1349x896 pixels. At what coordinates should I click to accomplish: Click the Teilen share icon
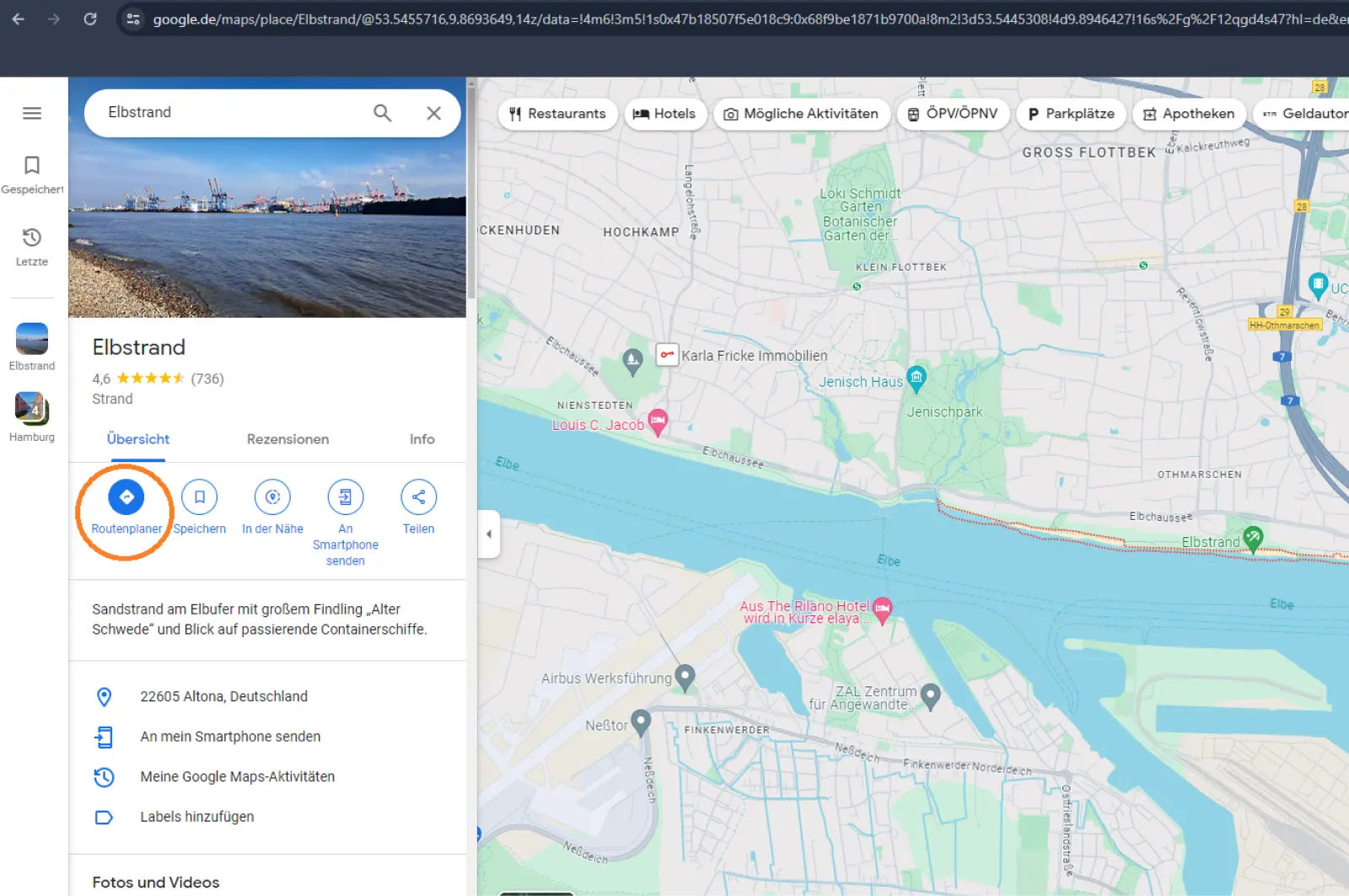tap(419, 497)
